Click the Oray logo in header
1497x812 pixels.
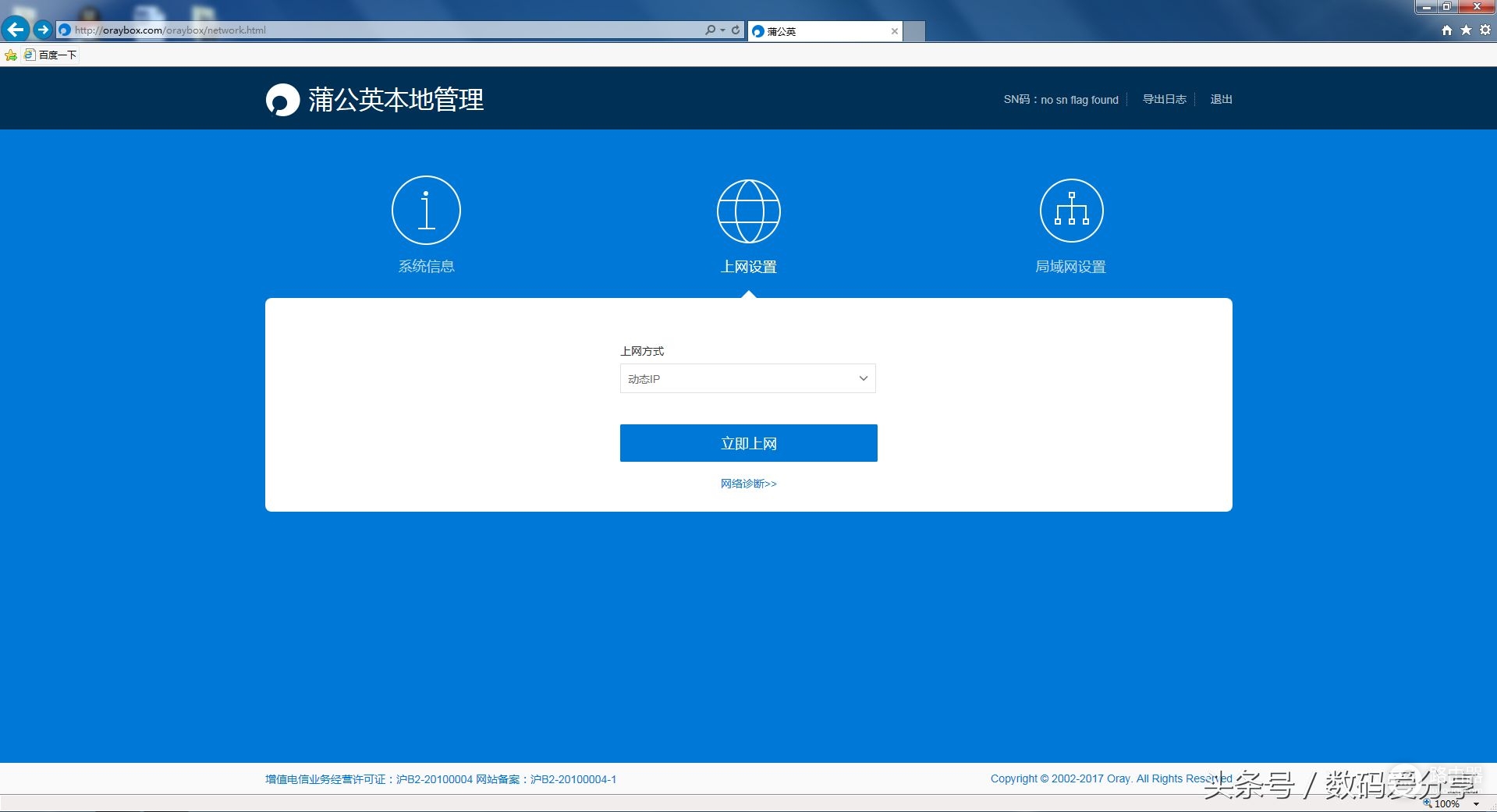point(282,100)
